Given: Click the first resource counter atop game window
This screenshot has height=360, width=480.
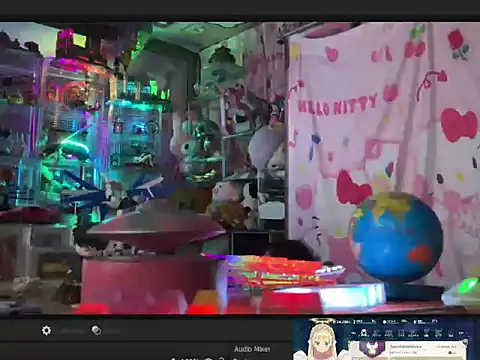Looking at the screenshot, I should 342,322.
